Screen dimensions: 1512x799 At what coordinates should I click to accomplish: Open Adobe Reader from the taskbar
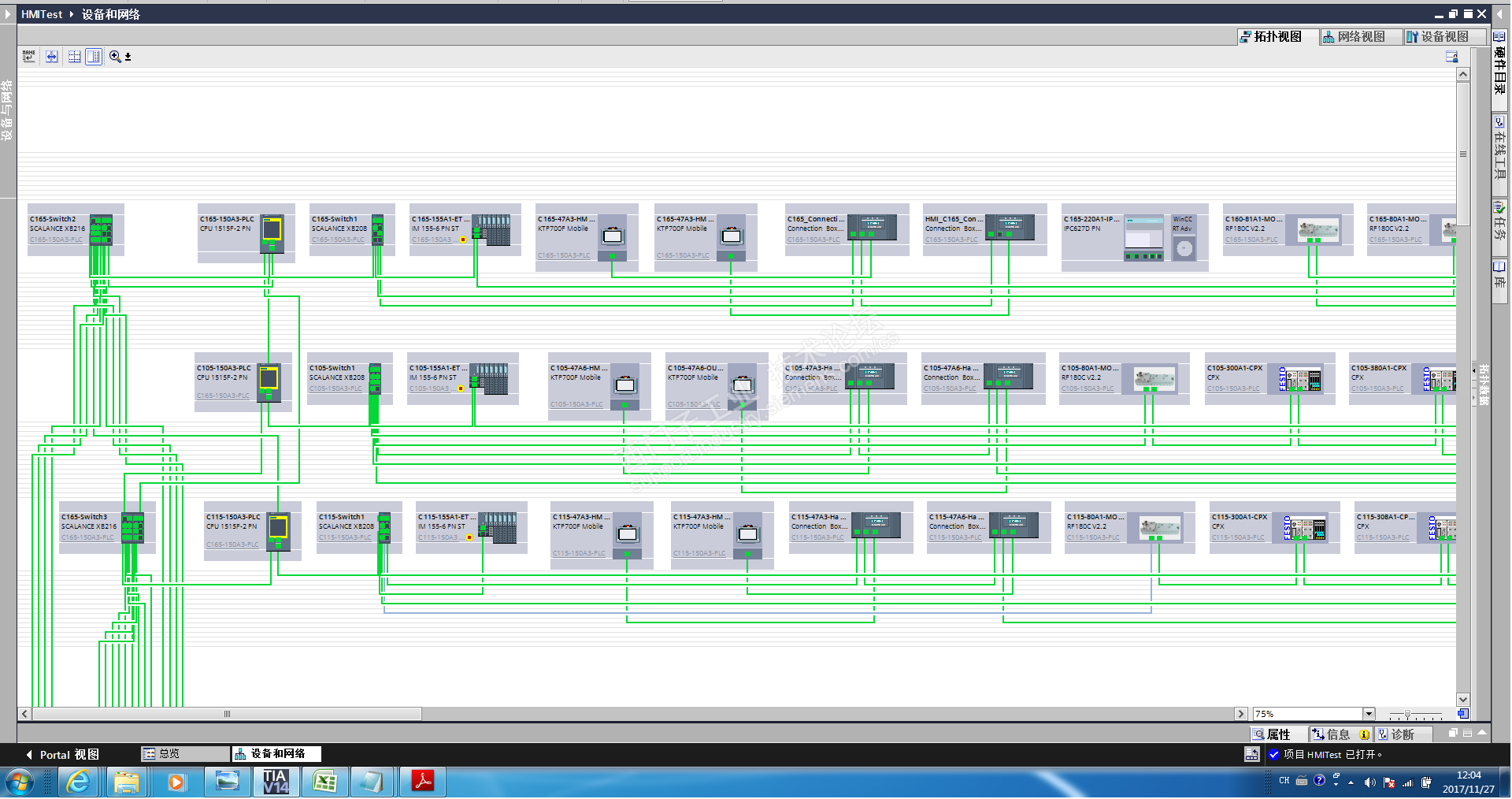(423, 782)
